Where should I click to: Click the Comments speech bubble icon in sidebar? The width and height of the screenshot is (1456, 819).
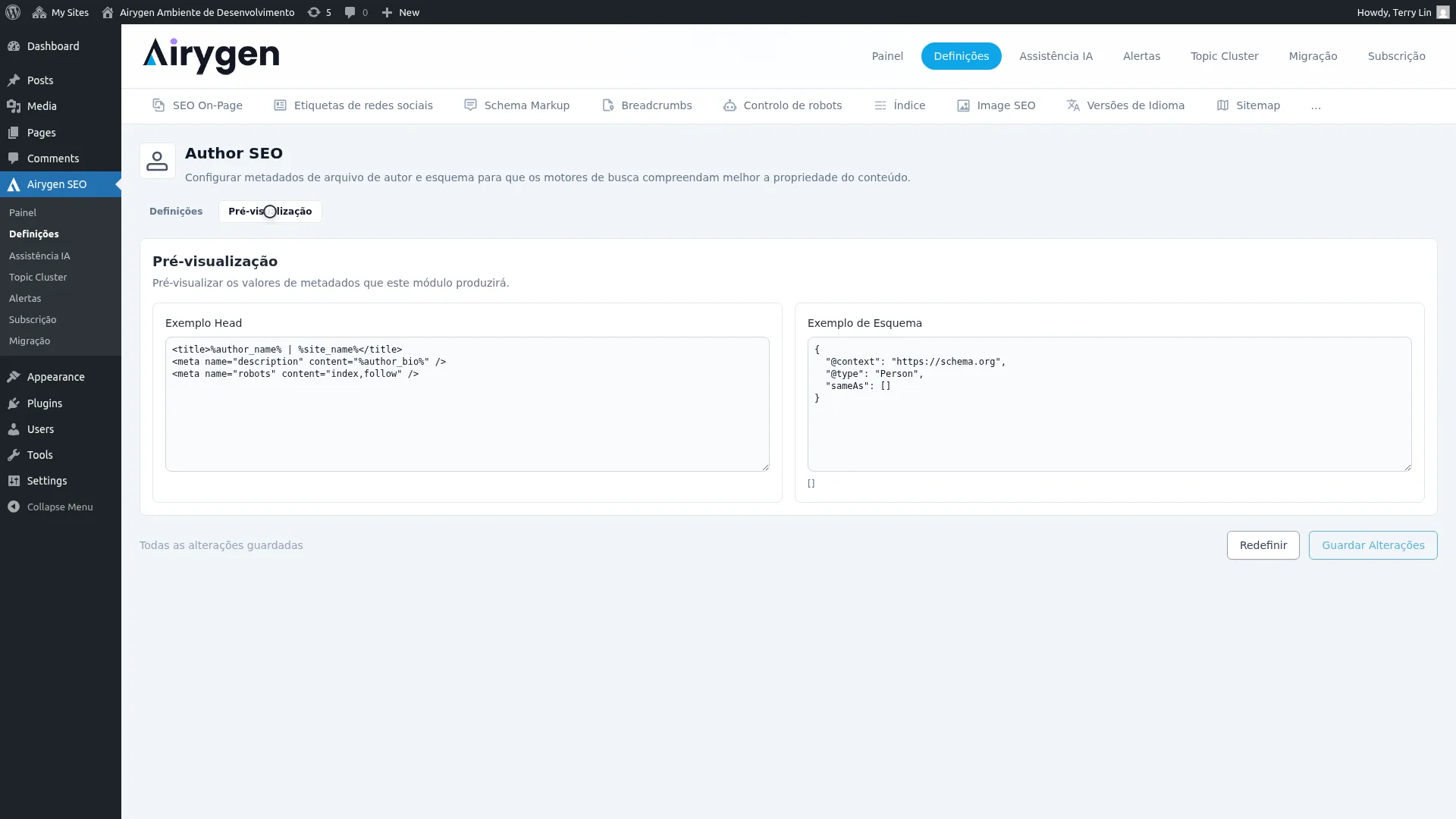(x=14, y=158)
